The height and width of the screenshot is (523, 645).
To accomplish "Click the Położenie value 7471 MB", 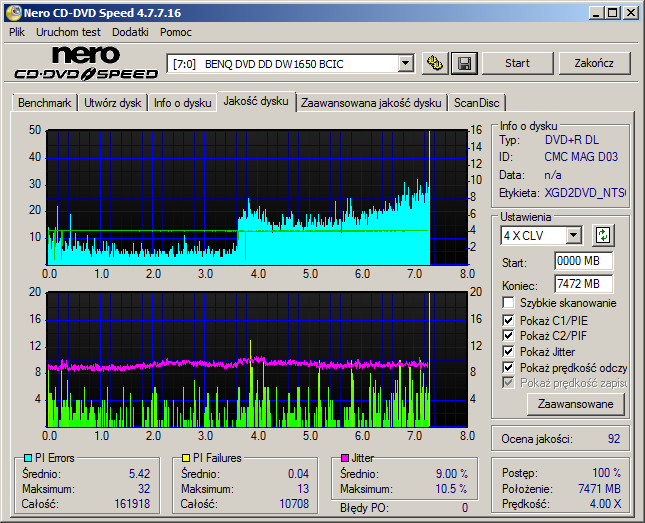I will 599,489.
